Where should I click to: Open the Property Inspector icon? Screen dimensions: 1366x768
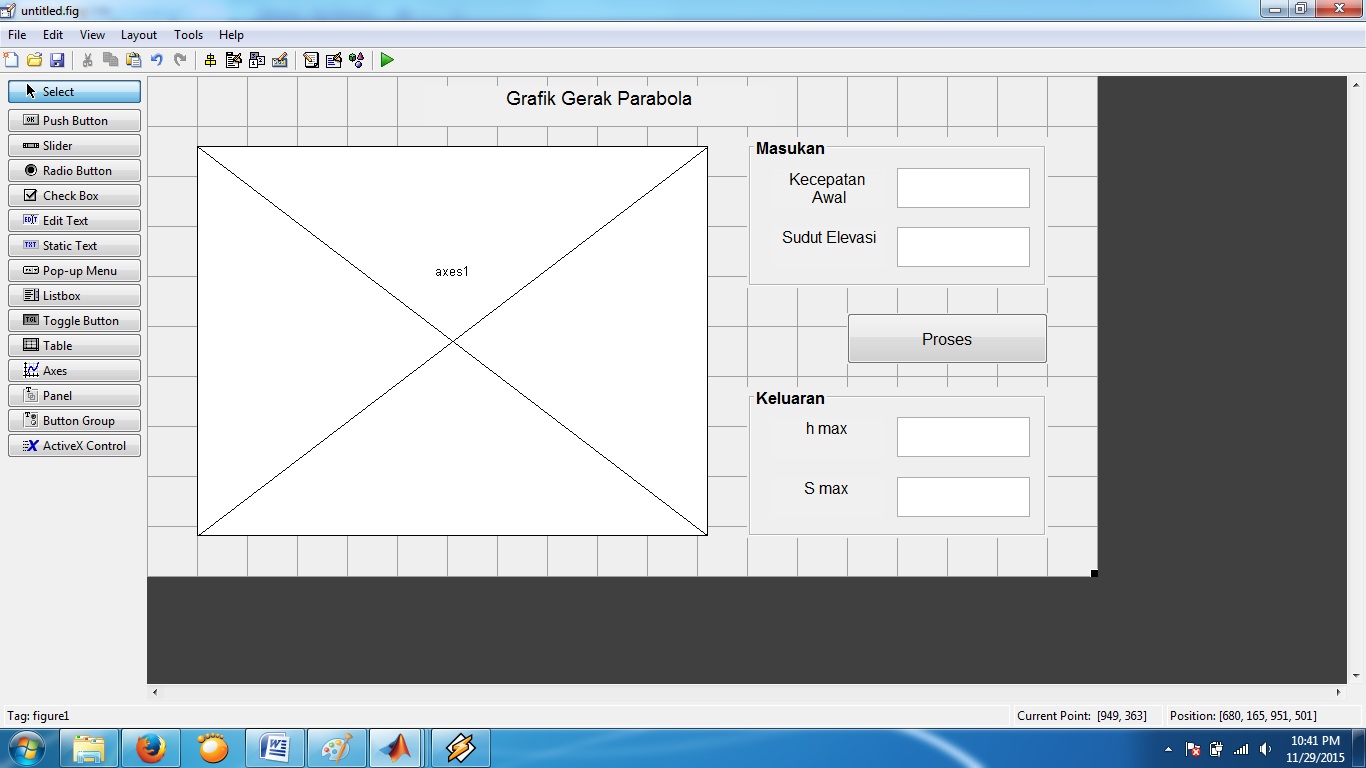pyautogui.click(x=334, y=60)
